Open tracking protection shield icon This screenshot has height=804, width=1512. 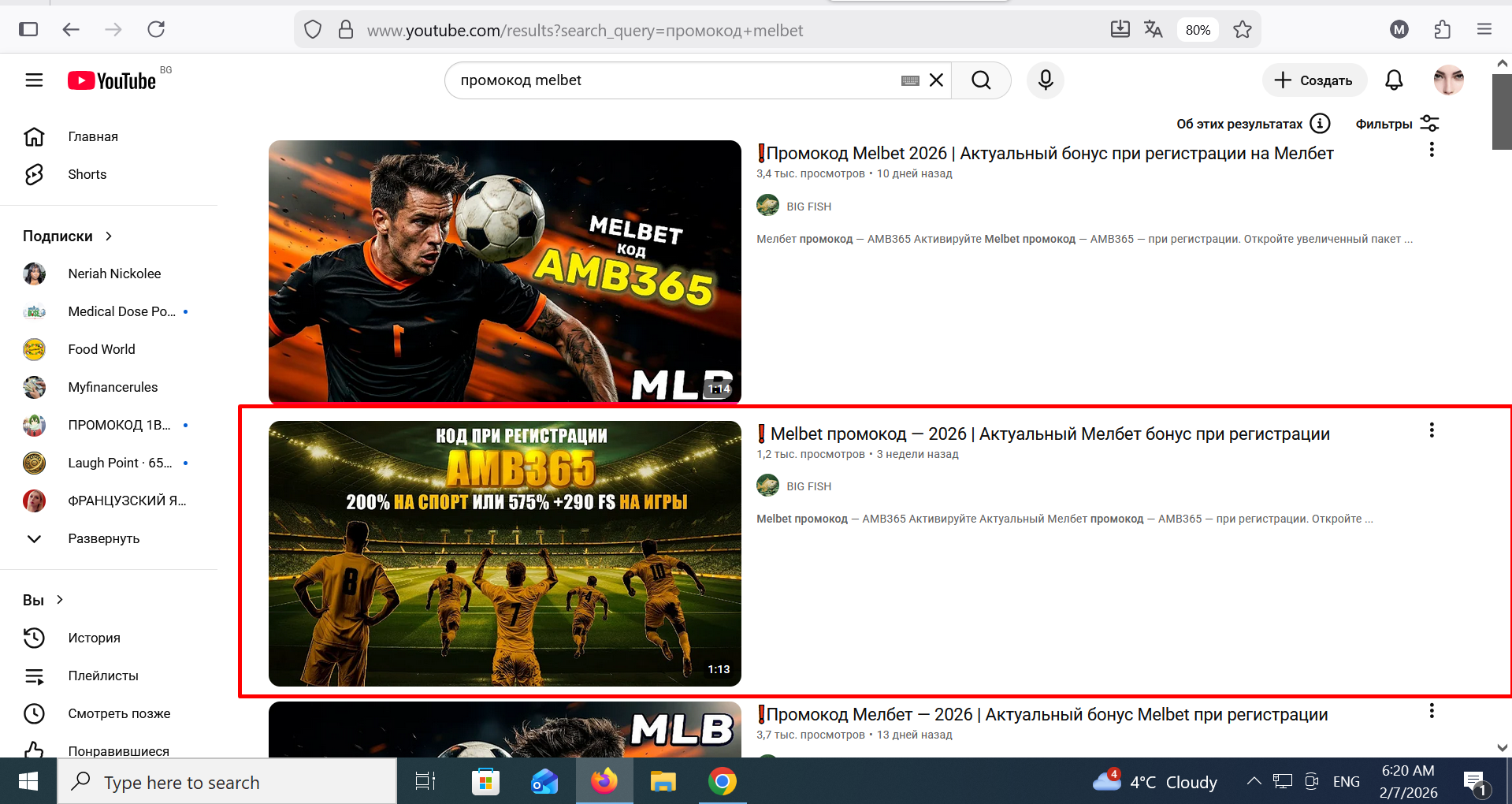pos(313,30)
